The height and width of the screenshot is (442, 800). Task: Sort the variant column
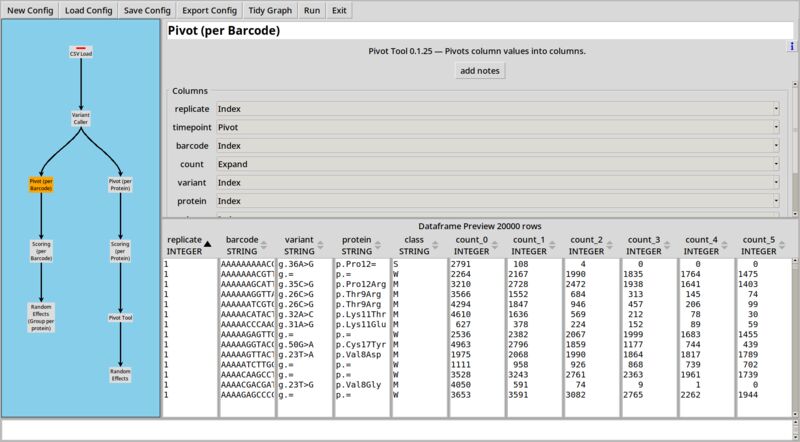pyautogui.click(x=321, y=245)
